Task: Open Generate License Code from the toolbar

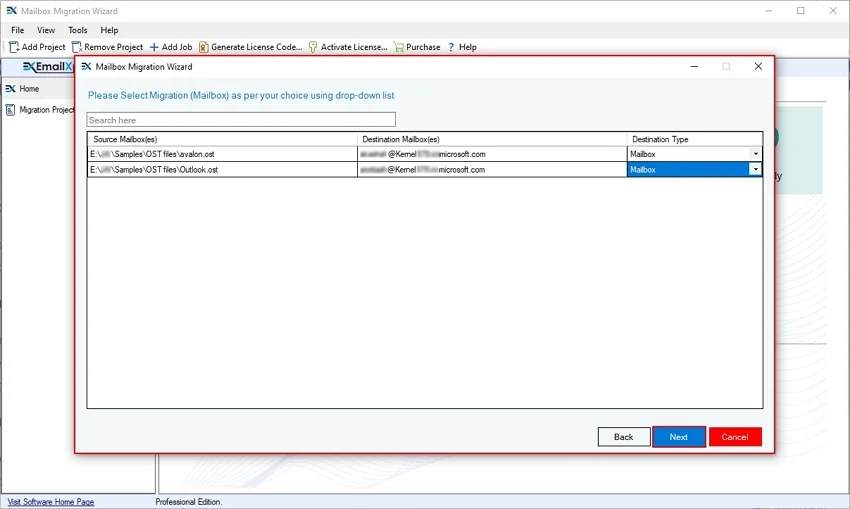Action: pos(250,47)
